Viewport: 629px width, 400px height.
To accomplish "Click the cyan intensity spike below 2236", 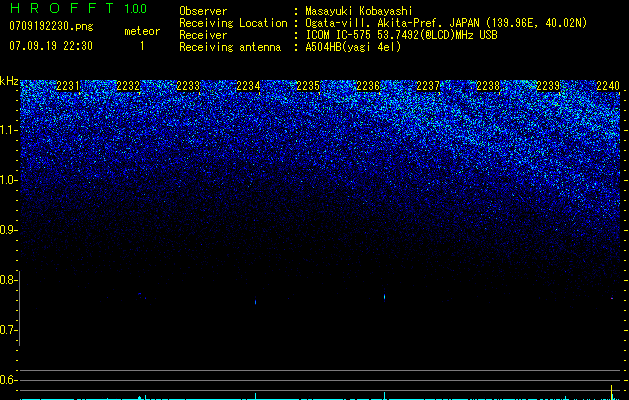I will coord(384,395).
